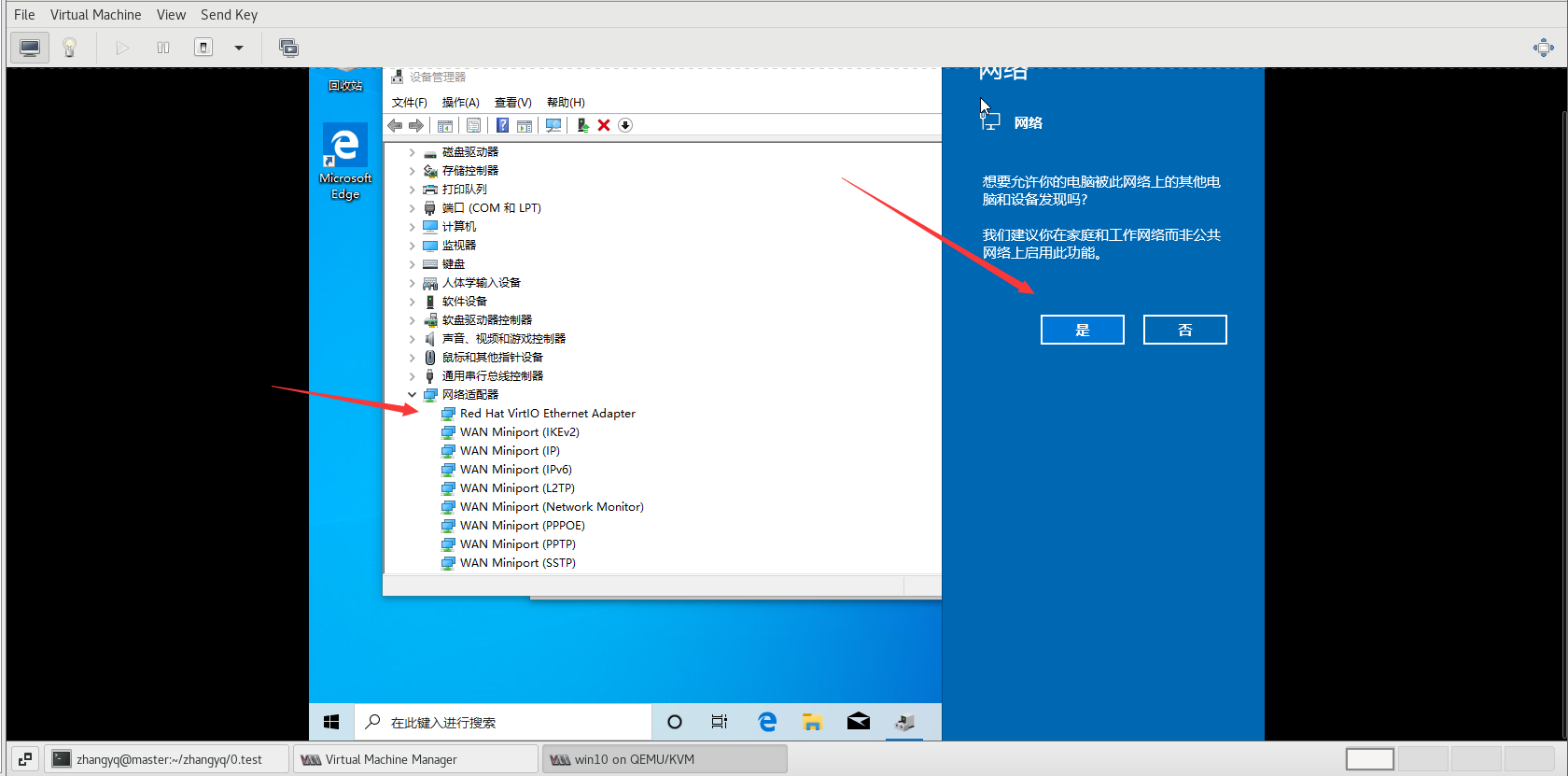Open the View menu of virt-manager
1568x776 pixels.
tap(171, 15)
